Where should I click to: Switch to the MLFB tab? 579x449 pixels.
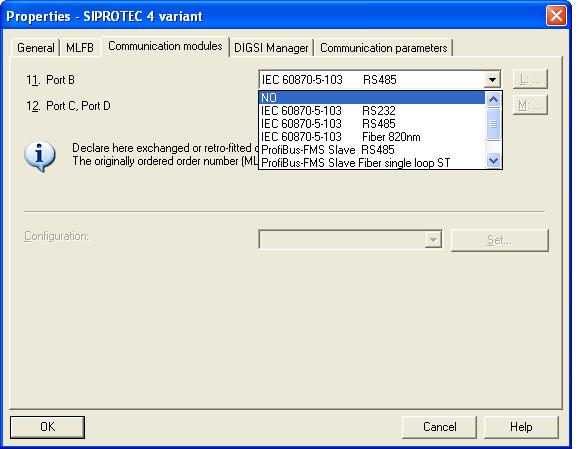(80, 48)
